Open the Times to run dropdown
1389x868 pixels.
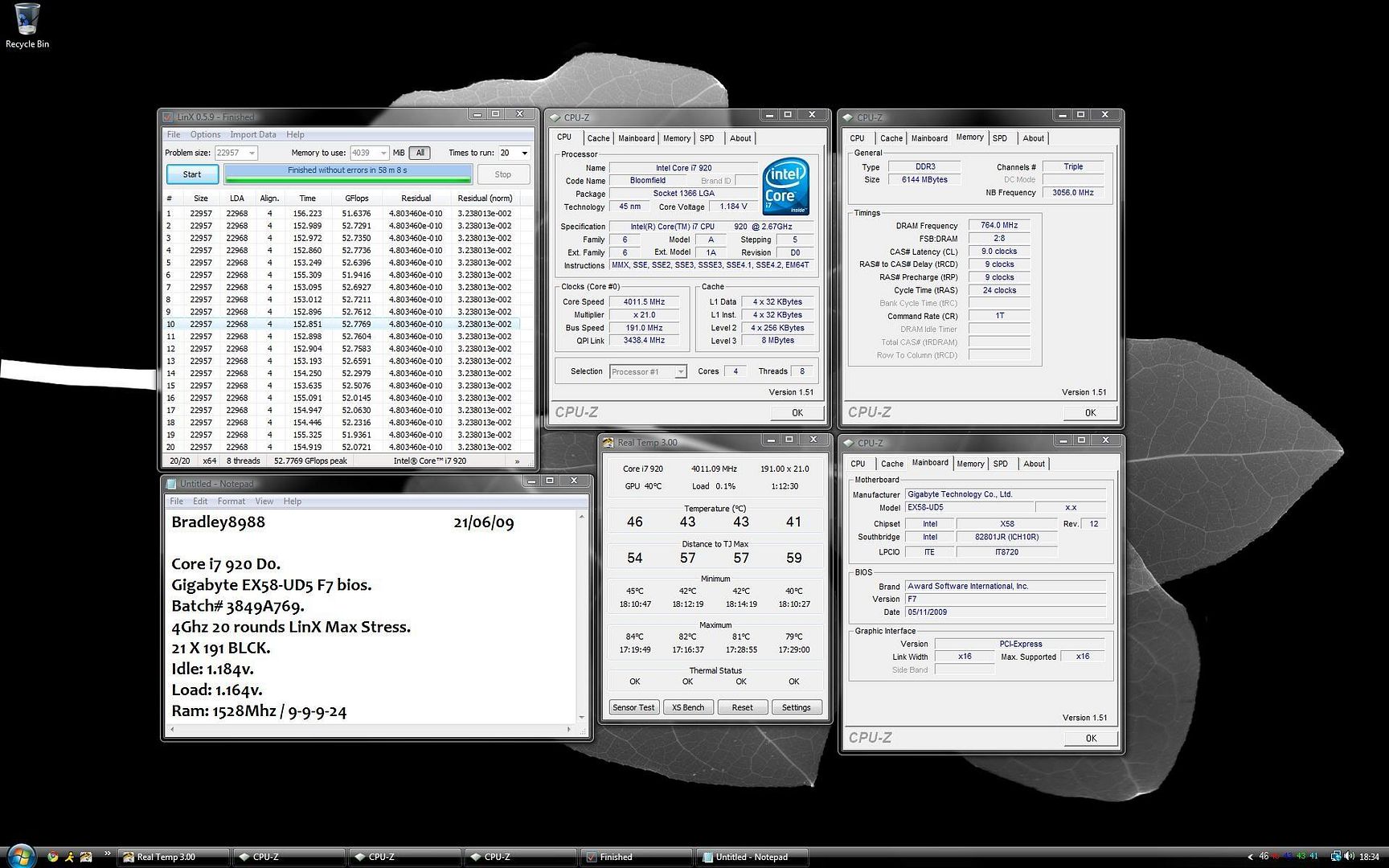[525, 153]
